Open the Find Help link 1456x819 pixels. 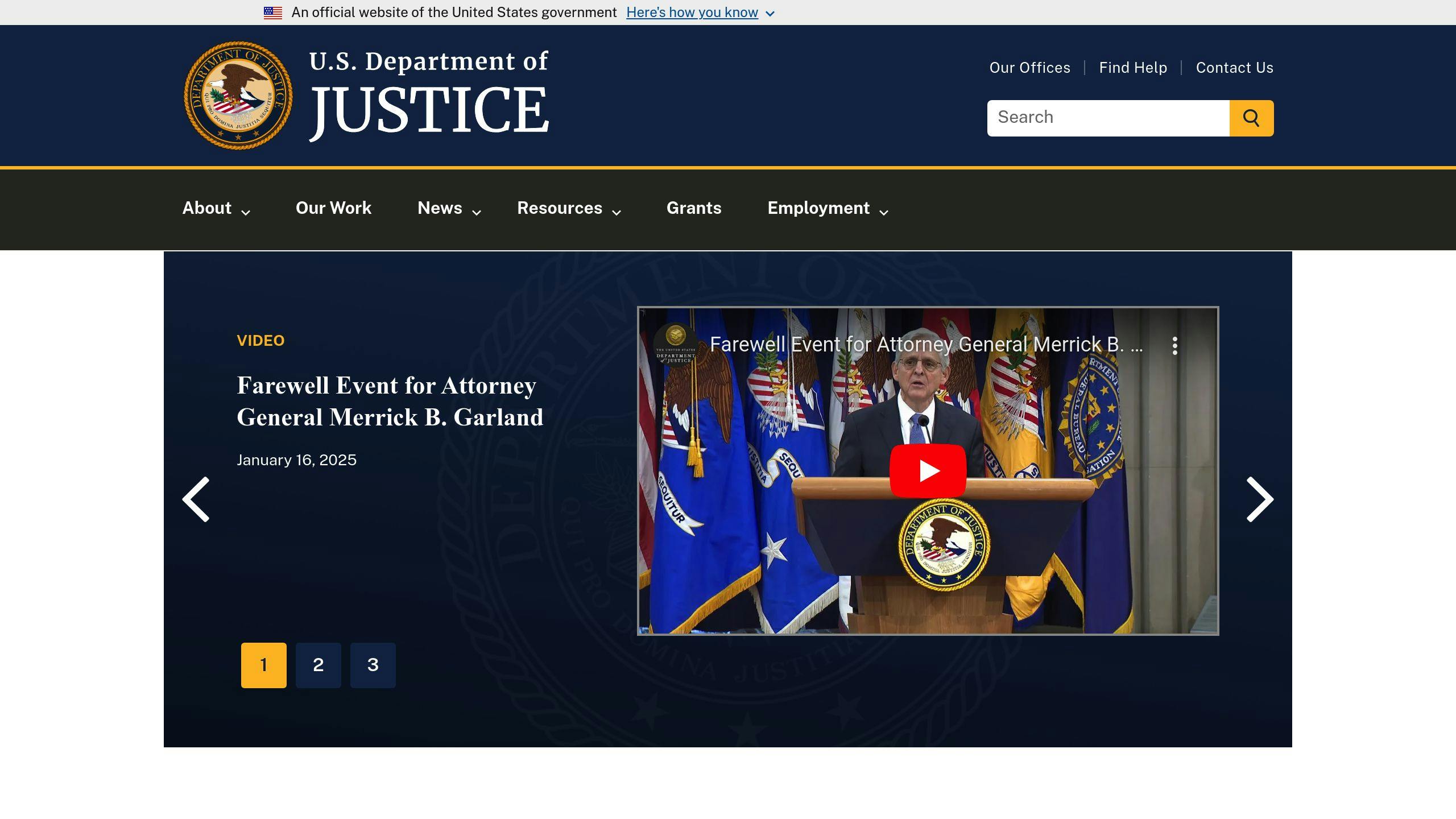(x=1133, y=68)
